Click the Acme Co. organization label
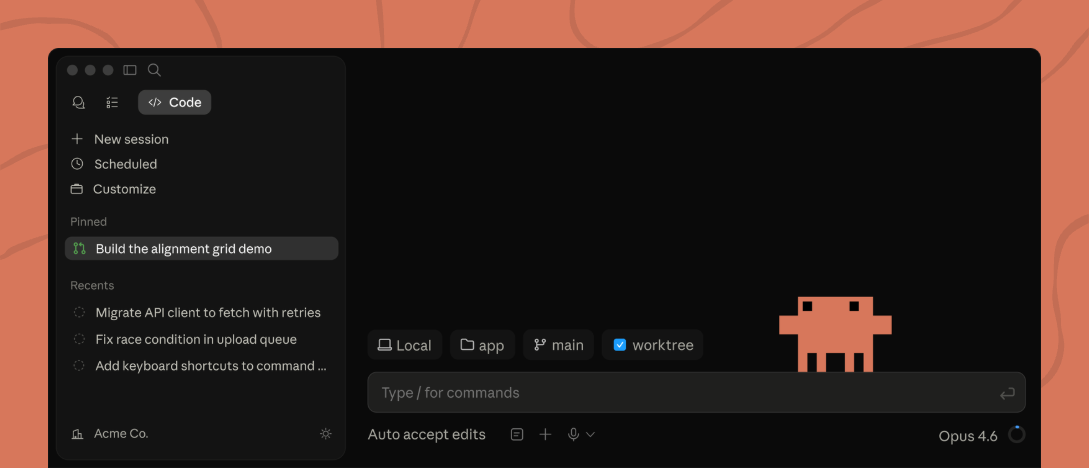The image size is (1089, 468). [x=122, y=434]
